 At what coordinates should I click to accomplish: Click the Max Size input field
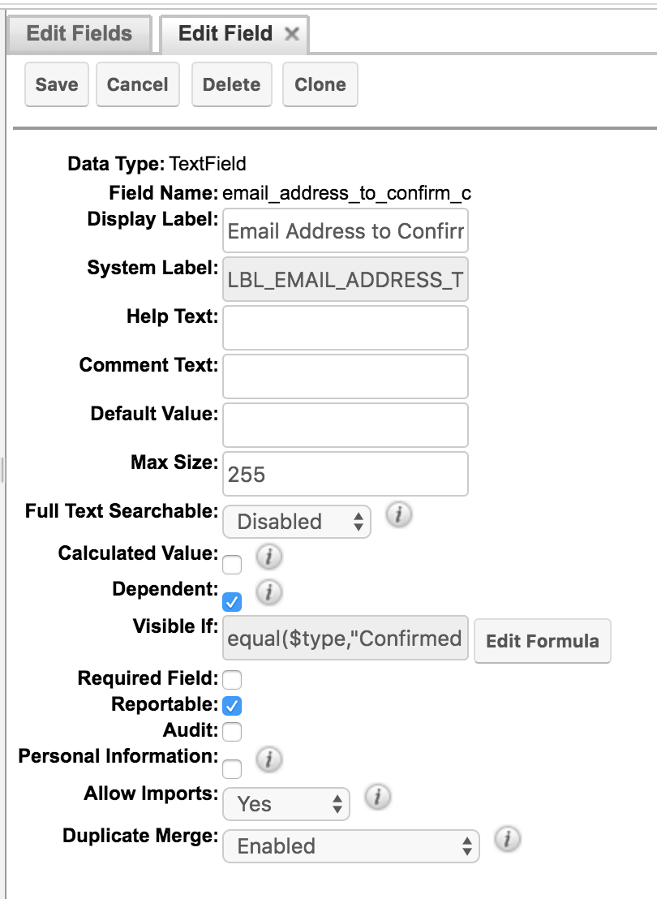click(x=346, y=474)
